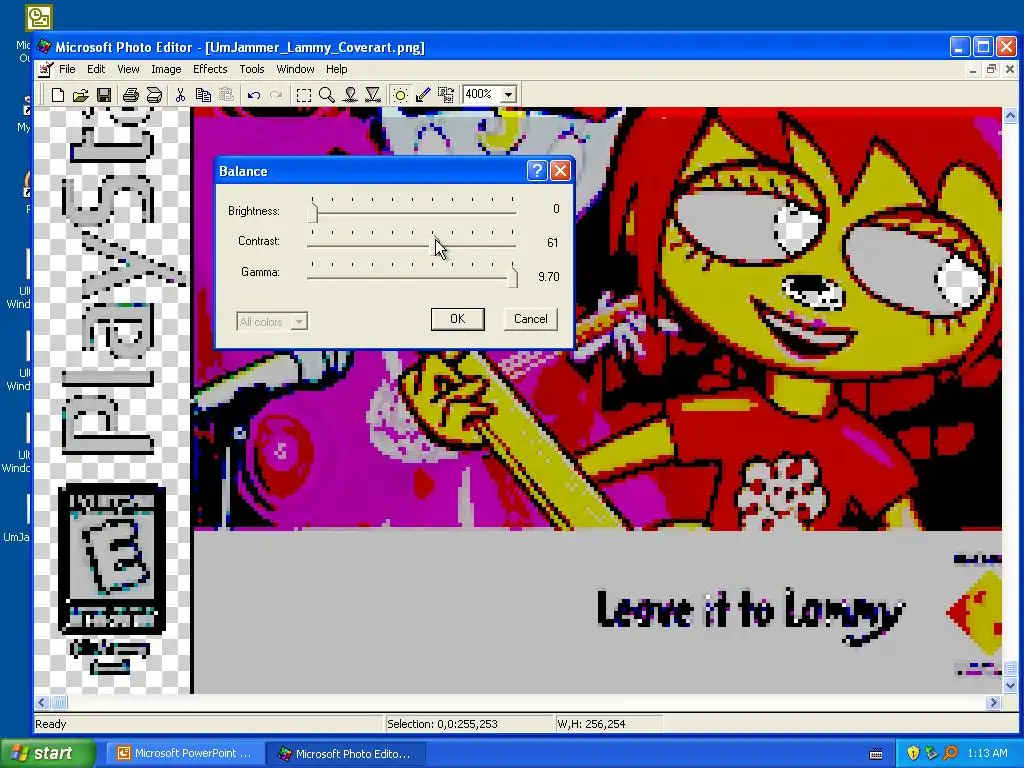This screenshot has width=1024, height=768.
Task: Click the Print icon
Action: pos(131,95)
